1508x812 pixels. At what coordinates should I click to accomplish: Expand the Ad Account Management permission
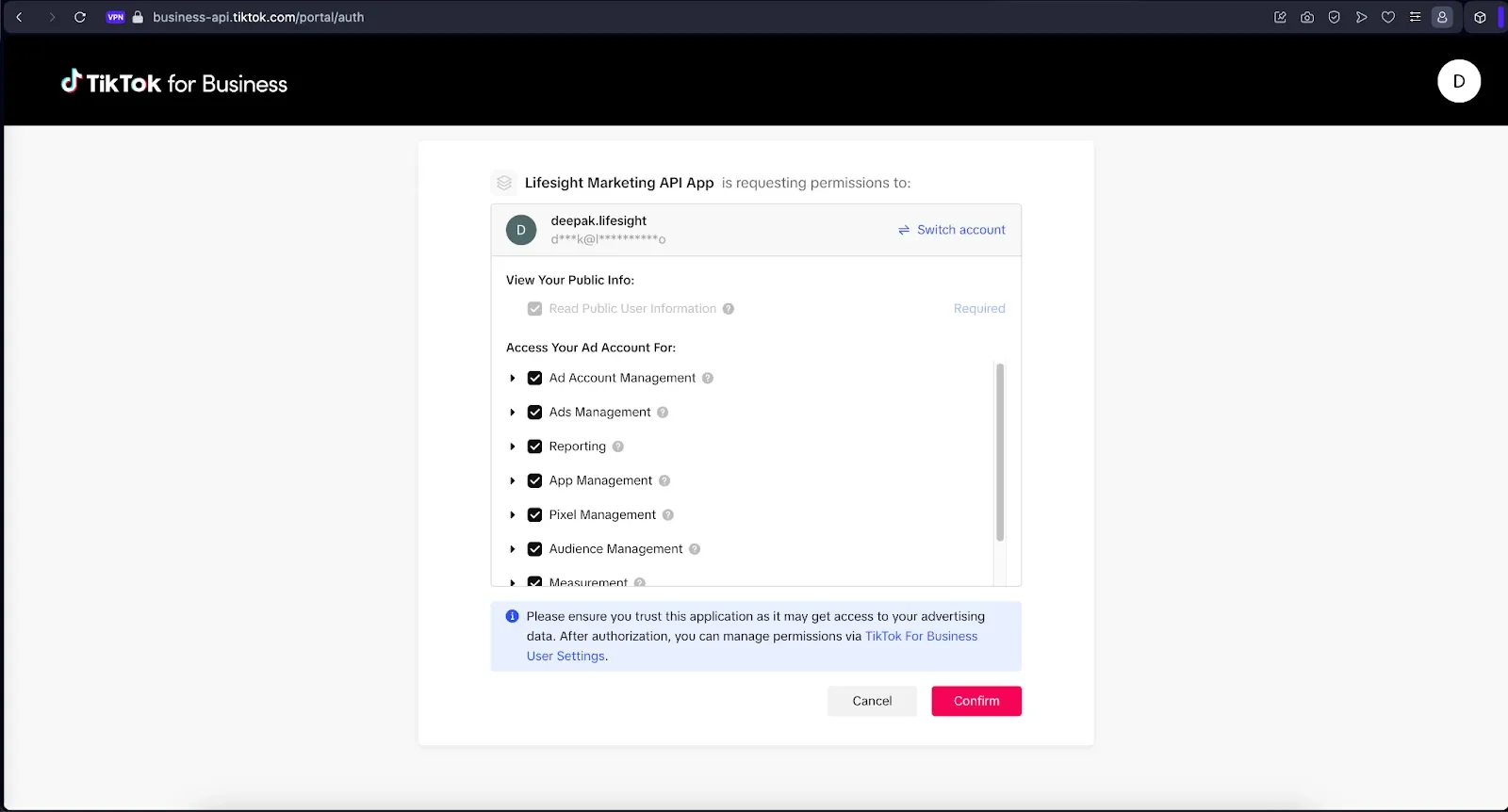coord(512,379)
